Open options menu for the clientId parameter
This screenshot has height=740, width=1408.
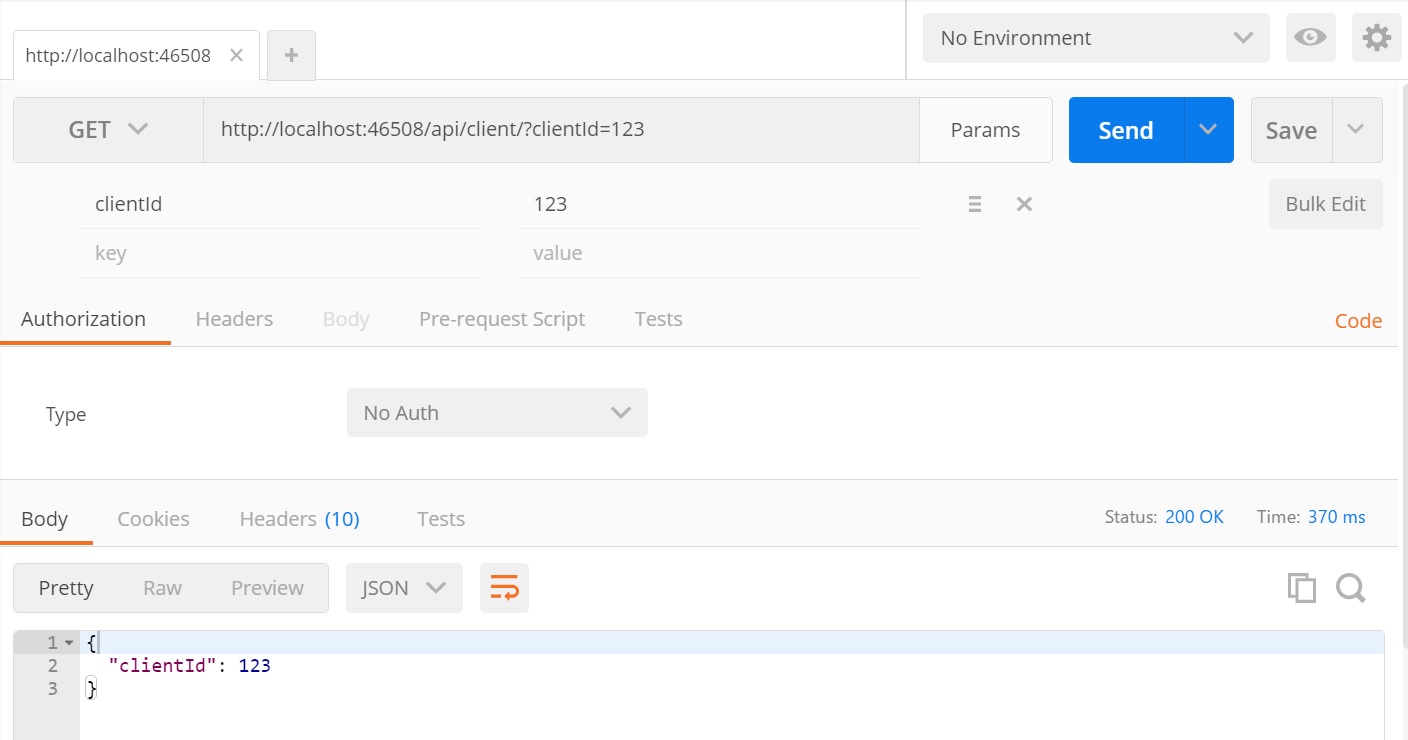point(974,204)
